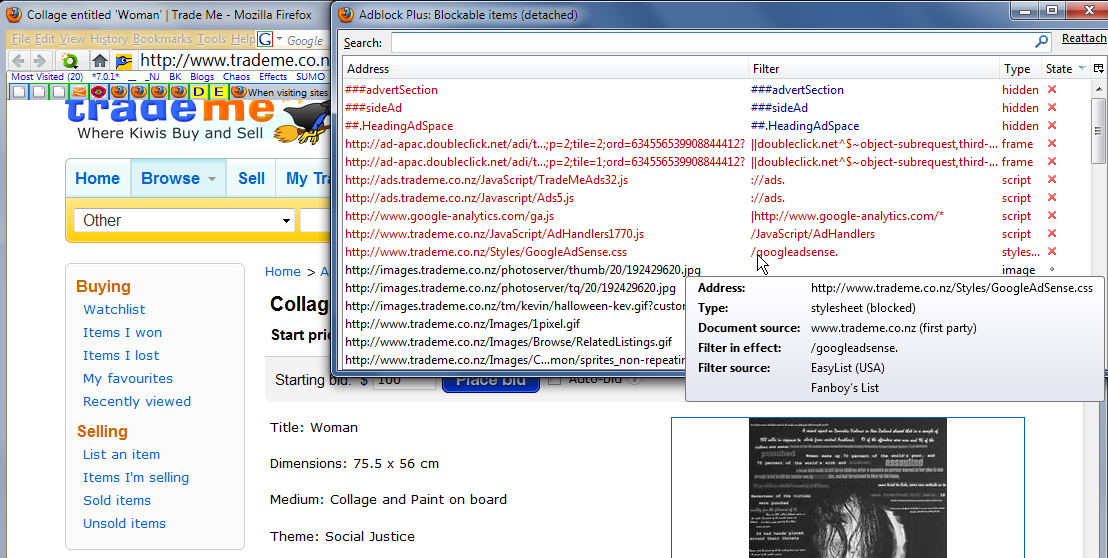Open the Firefox Bookmarks menu
Screen dimensions: 1108x558
tap(163, 39)
